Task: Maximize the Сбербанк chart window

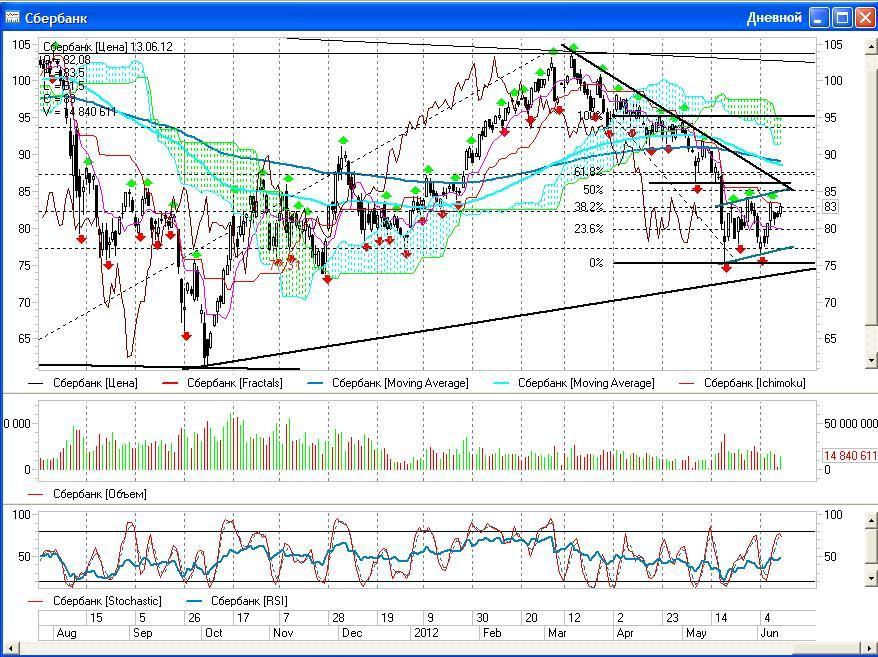Action: pyautogui.click(x=842, y=18)
